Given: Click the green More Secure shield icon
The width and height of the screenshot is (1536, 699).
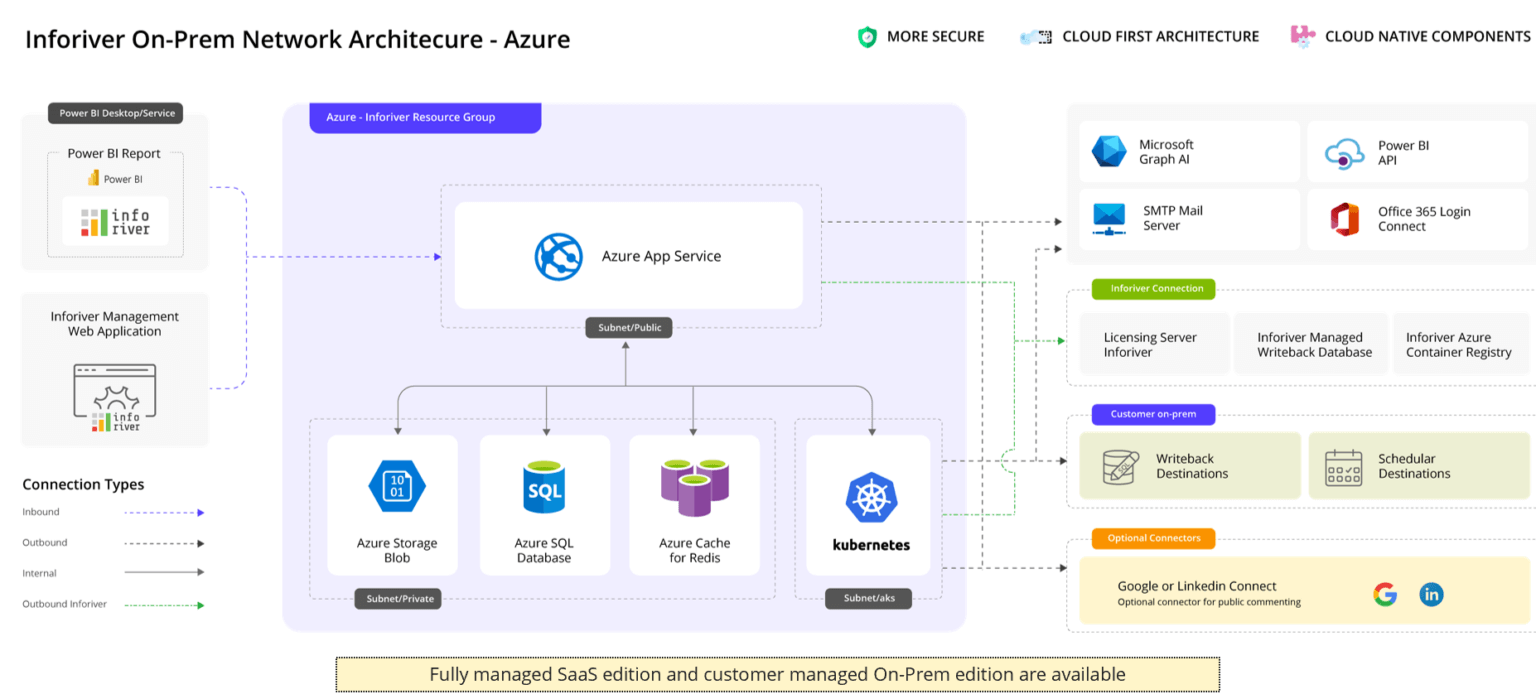Looking at the screenshot, I should click(x=867, y=37).
